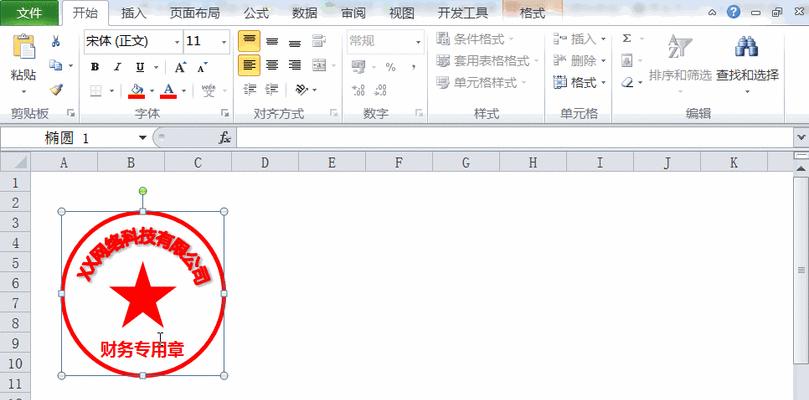Open Format as Table (套用表格格式)
The width and height of the screenshot is (809, 400).
[x=487, y=61]
